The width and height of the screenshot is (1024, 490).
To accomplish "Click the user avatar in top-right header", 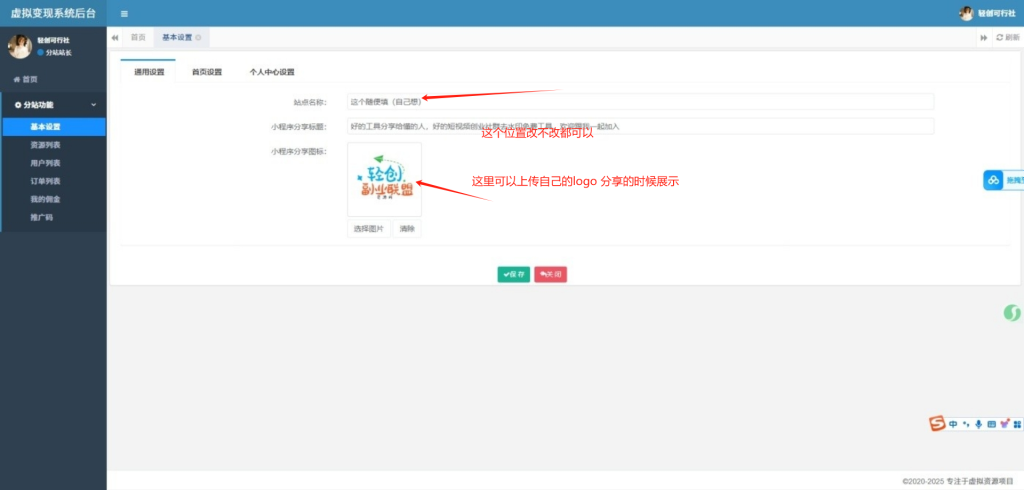I will click(x=966, y=13).
